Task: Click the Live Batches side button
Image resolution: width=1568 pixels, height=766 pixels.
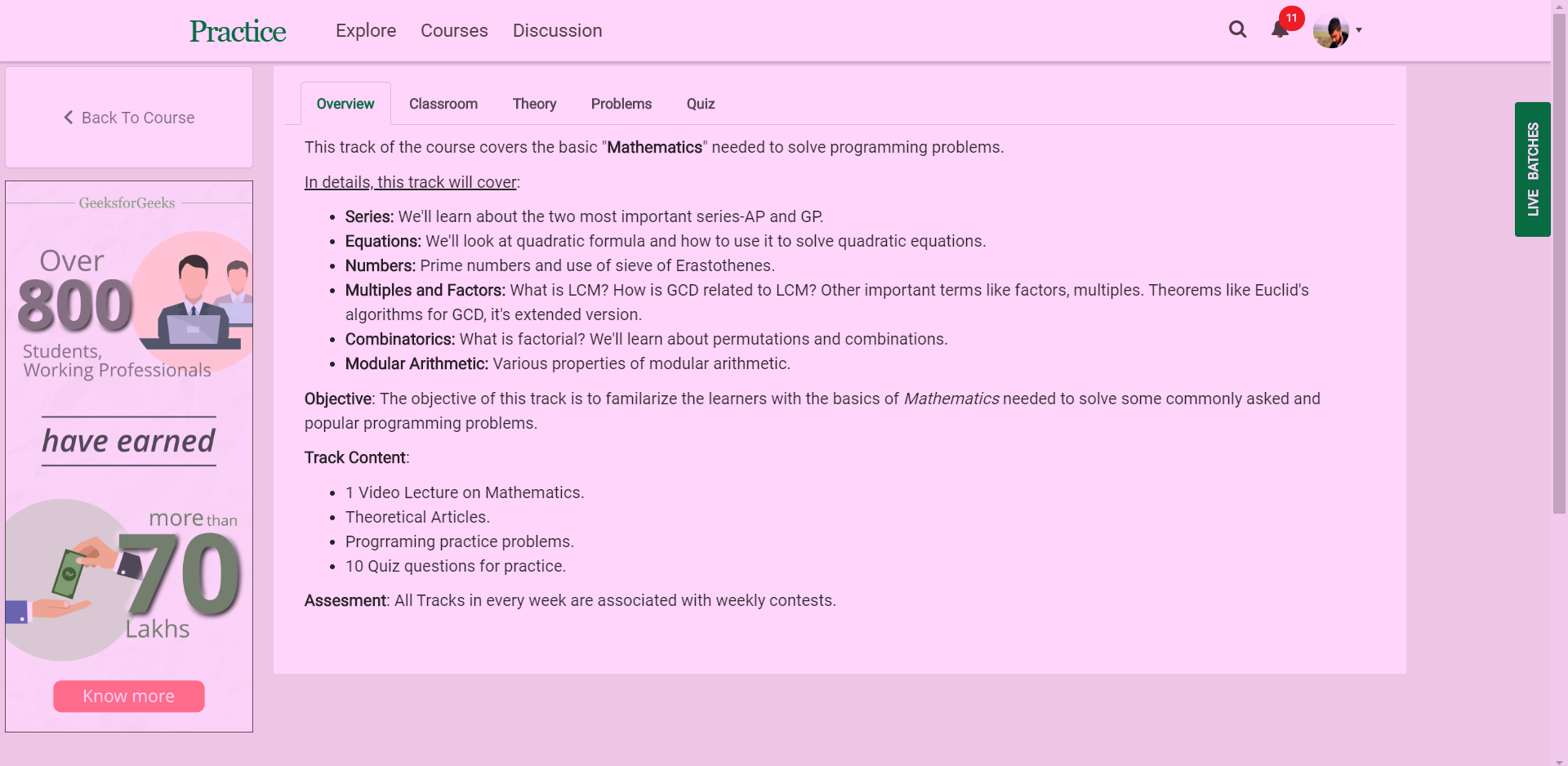Action: [1533, 169]
